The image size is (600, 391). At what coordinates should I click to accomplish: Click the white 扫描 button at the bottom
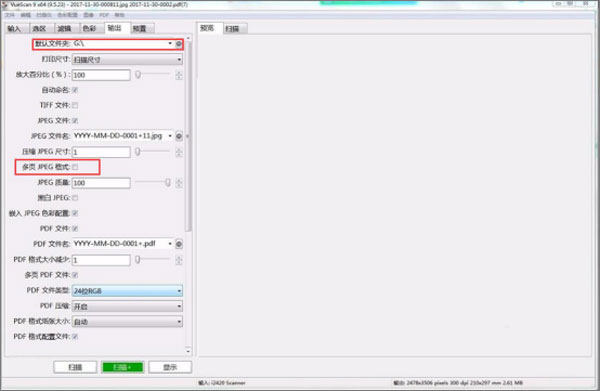[x=75, y=367]
